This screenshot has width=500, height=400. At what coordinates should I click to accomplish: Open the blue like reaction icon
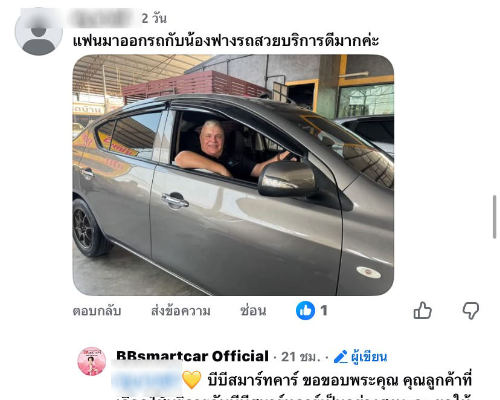pyautogui.click(x=305, y=311)
